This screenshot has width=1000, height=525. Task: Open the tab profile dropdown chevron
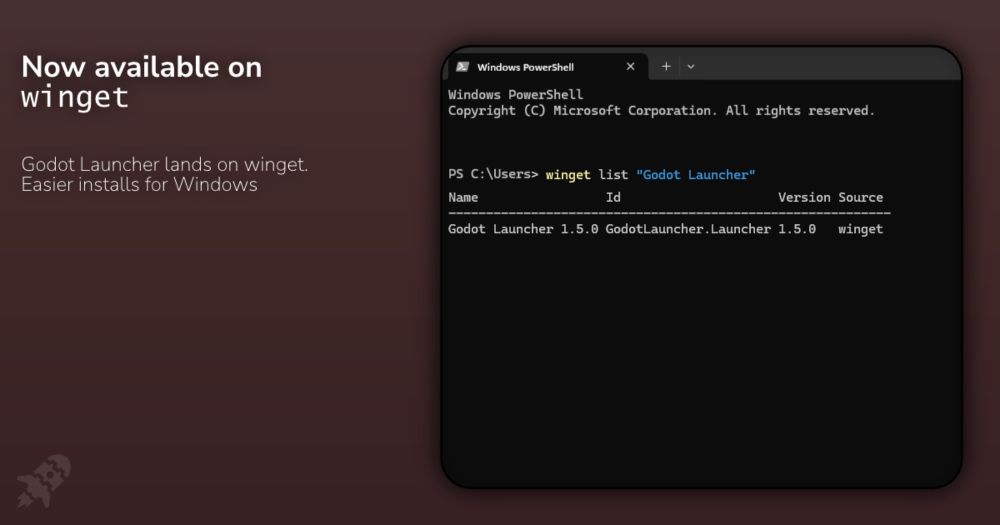tap(691, 66)
